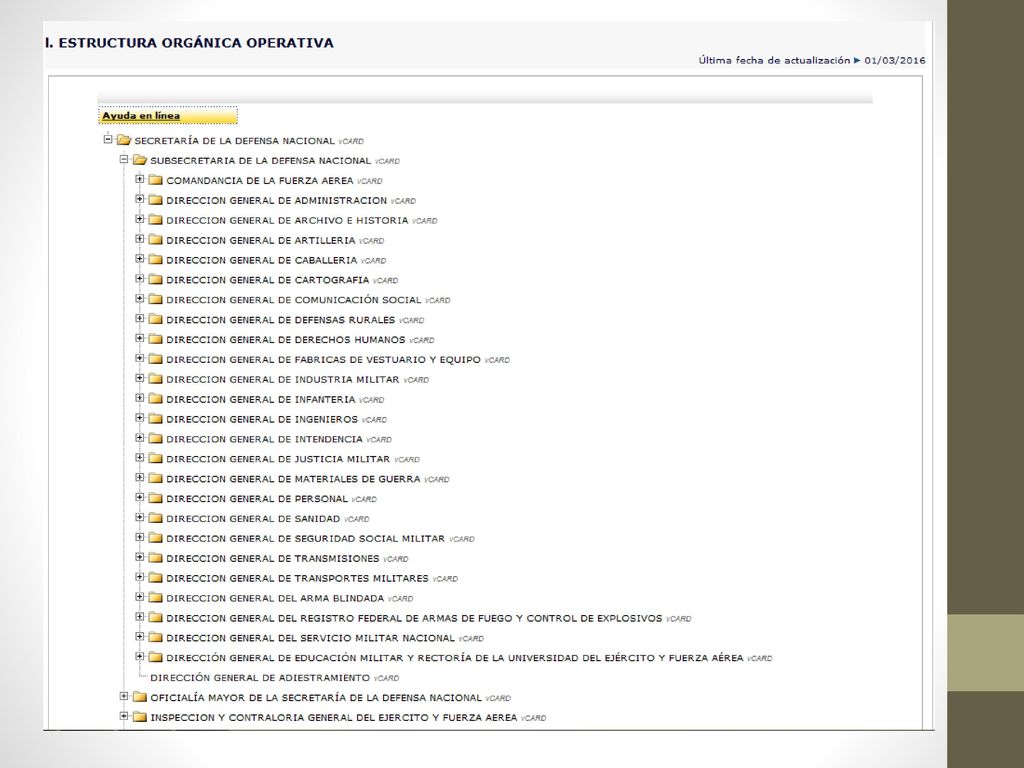Viewport: 1024px width, 768px height.
Task: Expand DIRECCION GENERAL DE TRANSPORTES MILITARES
Action: tap(139, 577)
